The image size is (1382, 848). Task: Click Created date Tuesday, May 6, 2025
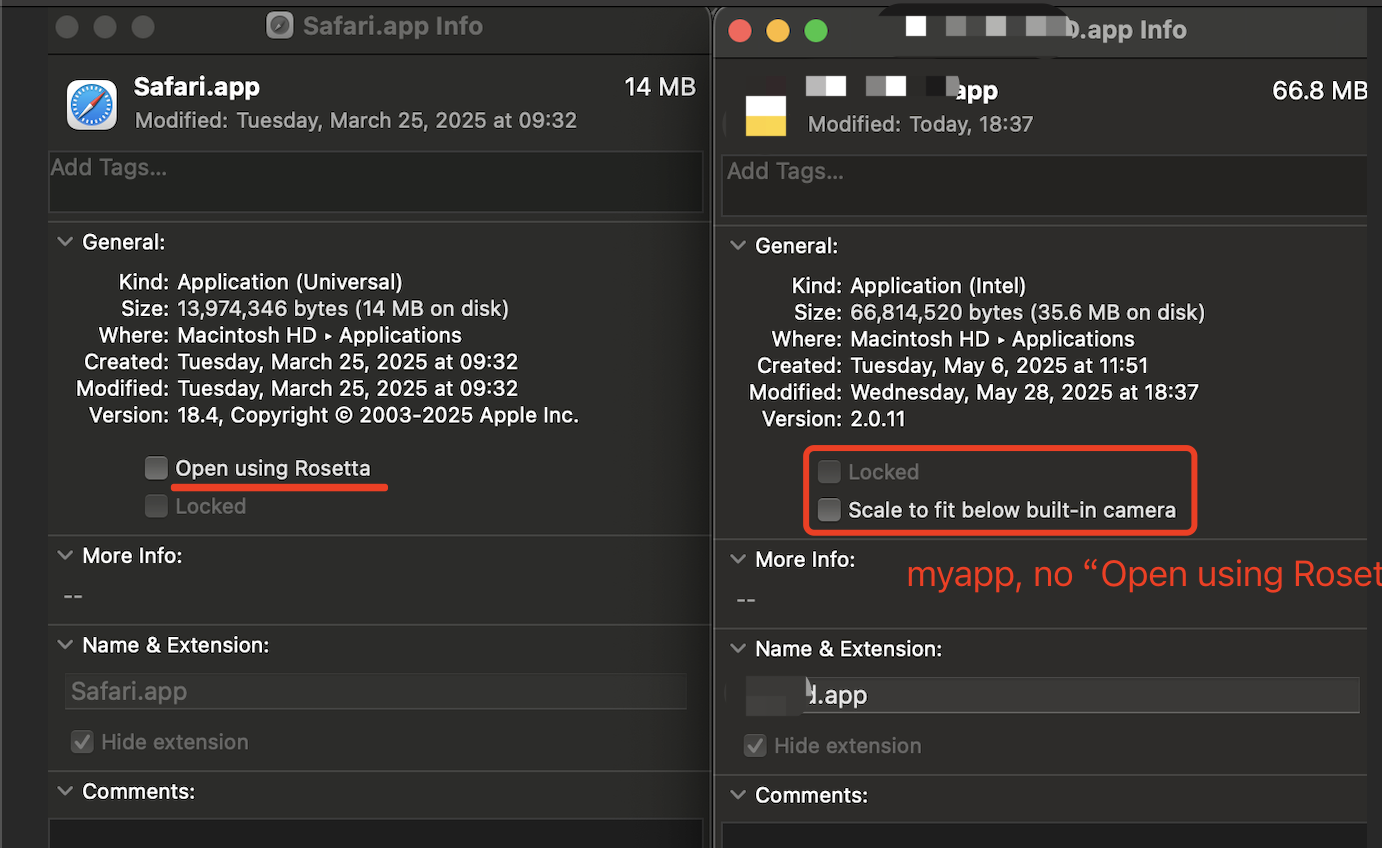pyautogui.click(x=999, y=366)
